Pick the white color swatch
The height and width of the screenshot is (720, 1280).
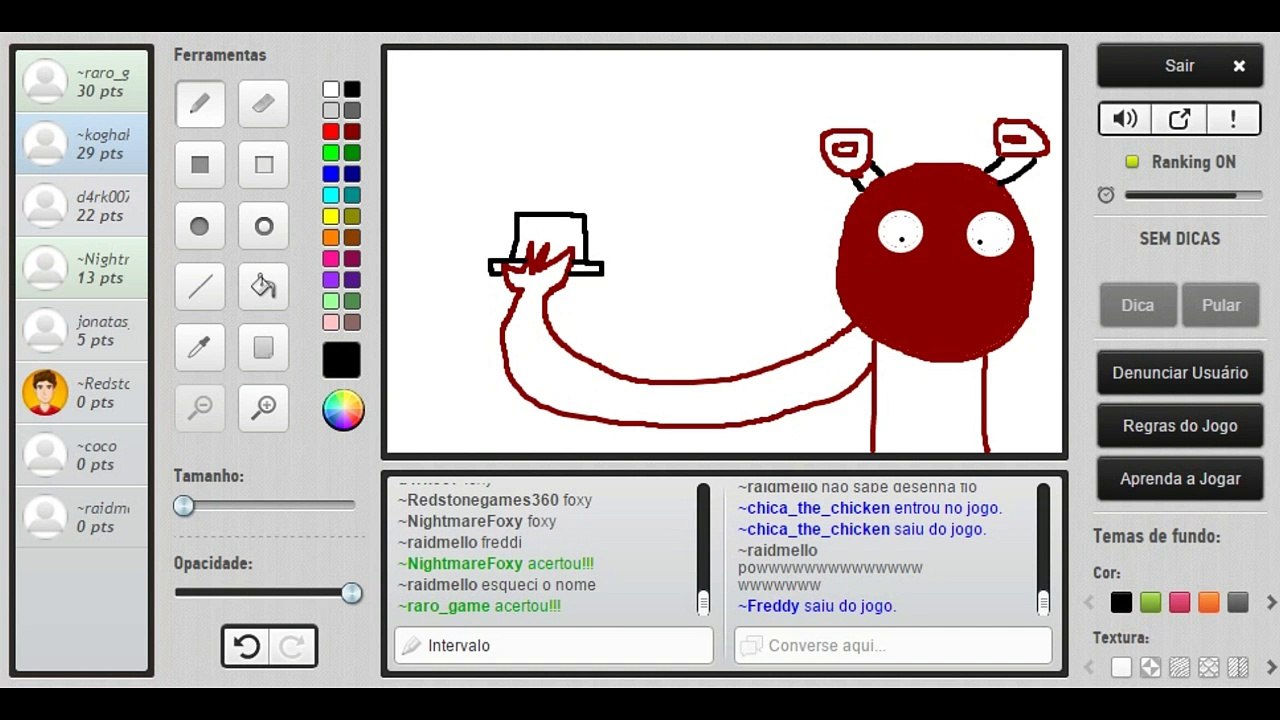click(x=331, y=89)
